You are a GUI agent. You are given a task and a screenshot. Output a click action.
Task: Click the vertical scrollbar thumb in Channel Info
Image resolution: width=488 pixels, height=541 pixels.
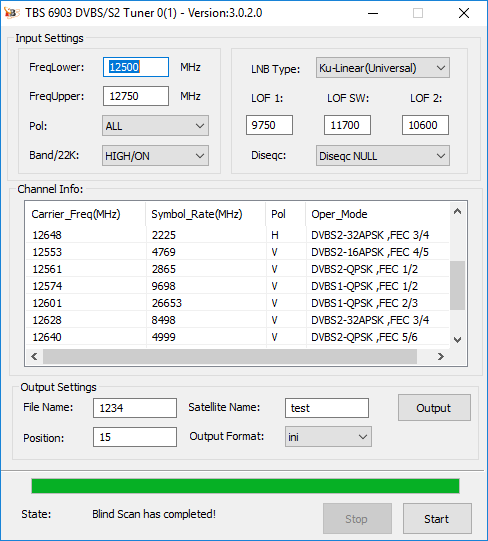coord(457,286)
